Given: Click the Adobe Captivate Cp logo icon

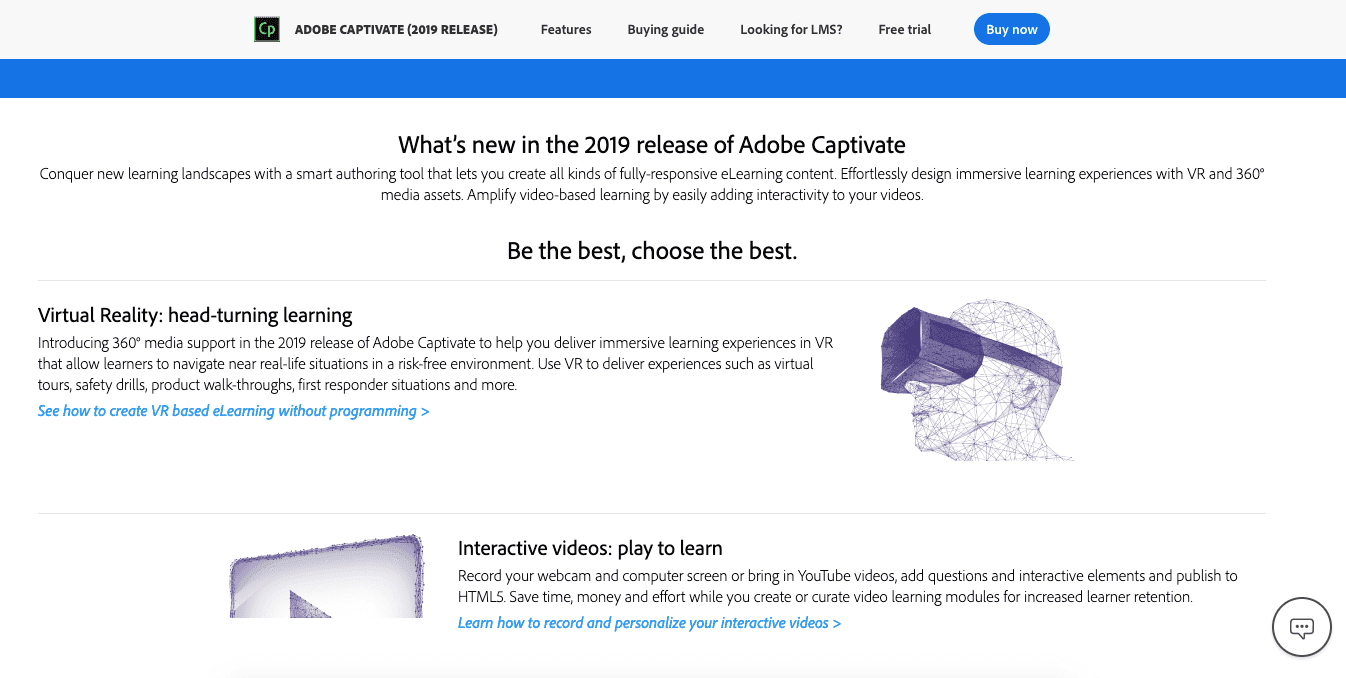Looking at the screenshot, I should 267,29.
